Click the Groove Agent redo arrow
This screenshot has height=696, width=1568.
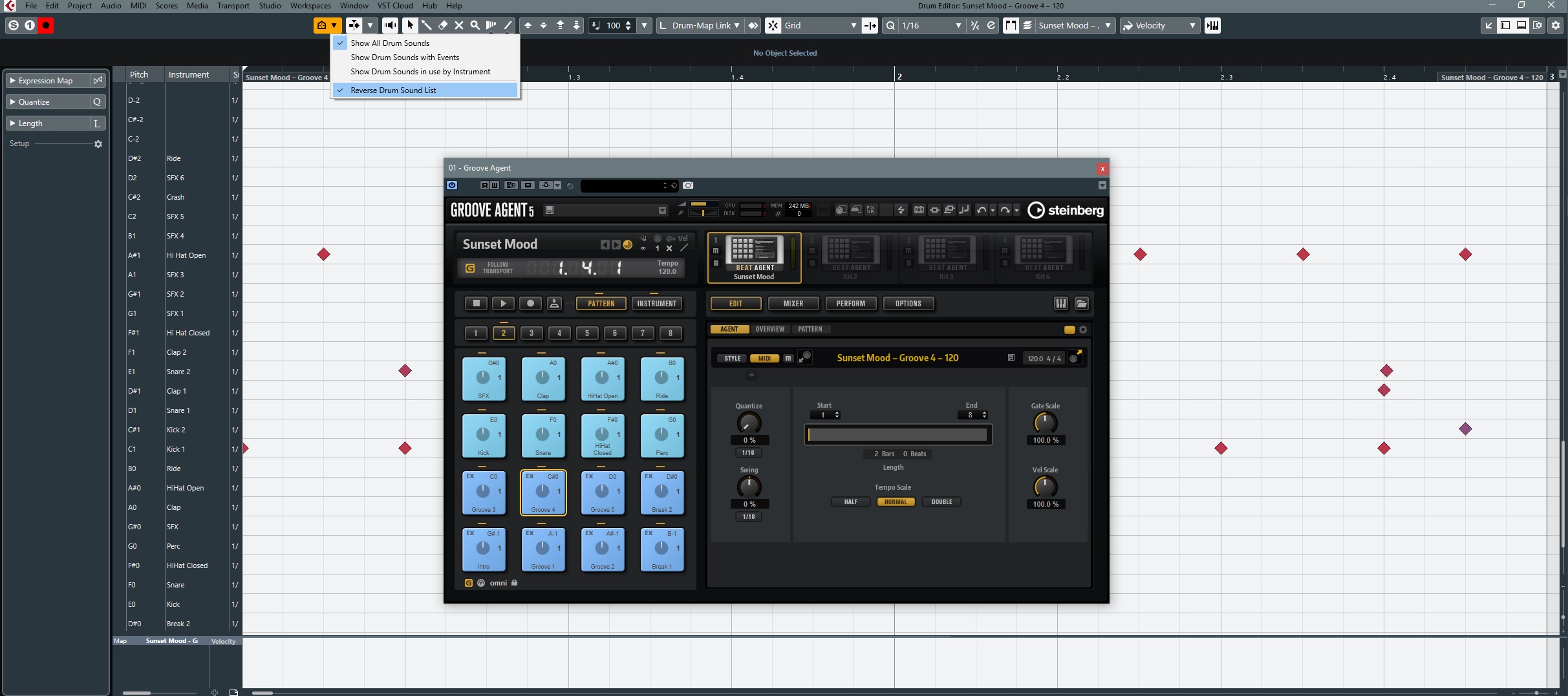(x=1005, y=210)
